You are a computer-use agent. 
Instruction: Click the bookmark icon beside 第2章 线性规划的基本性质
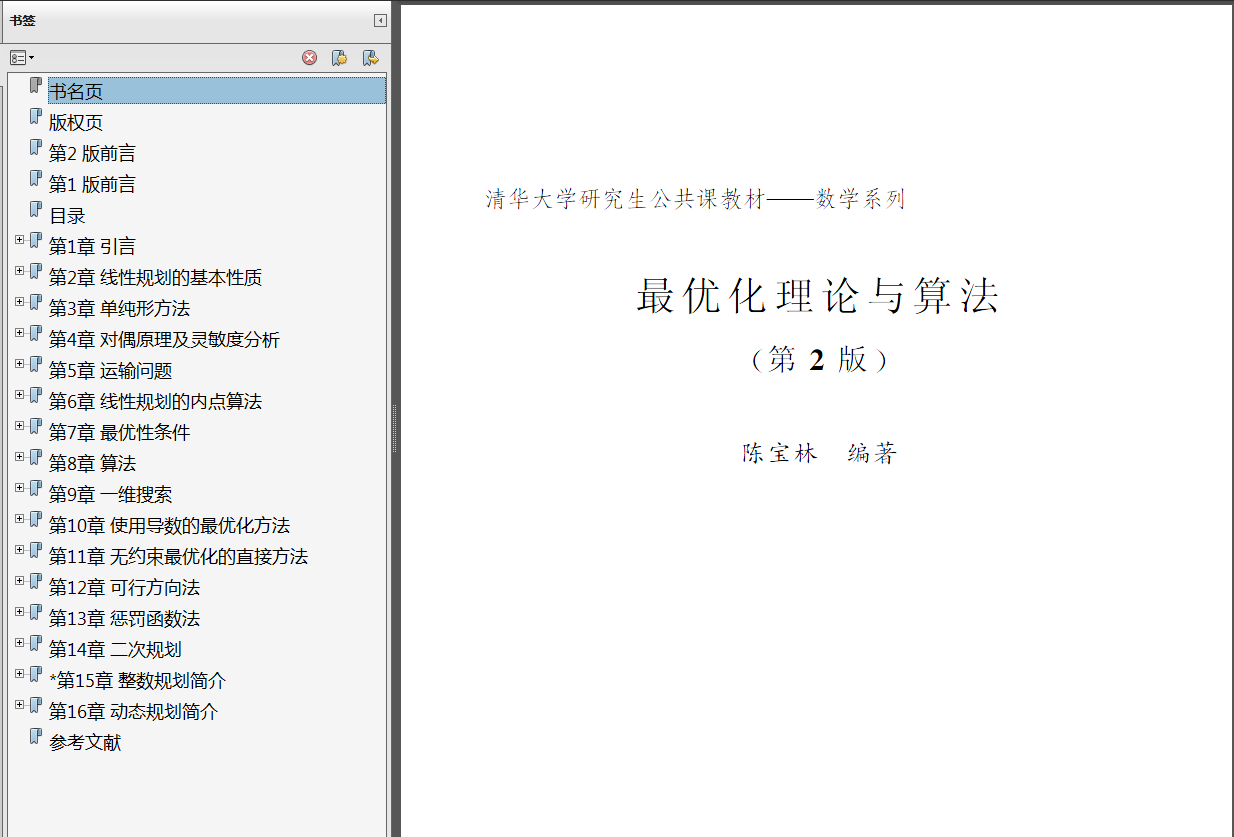tap(36, 272)
